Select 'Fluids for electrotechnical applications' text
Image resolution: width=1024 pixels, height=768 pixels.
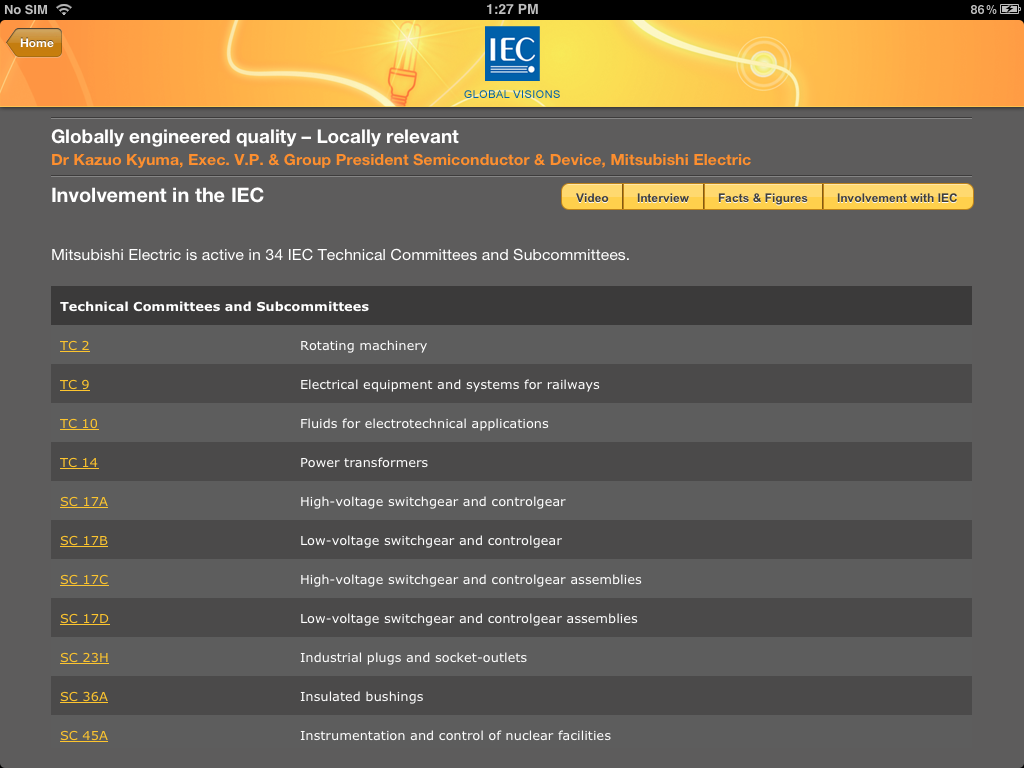(424, 424)
